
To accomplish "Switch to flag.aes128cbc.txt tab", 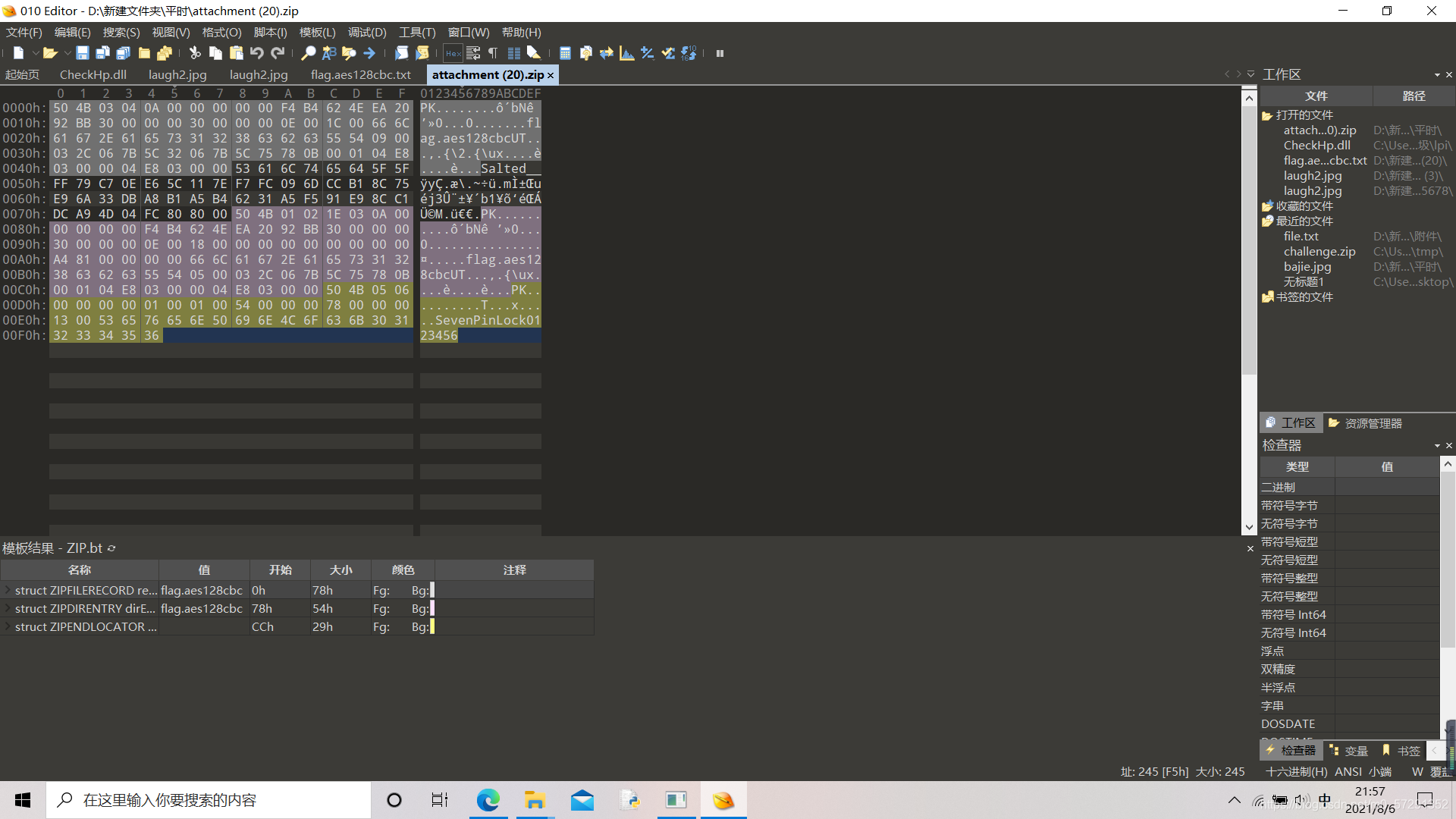I will 360,74.
